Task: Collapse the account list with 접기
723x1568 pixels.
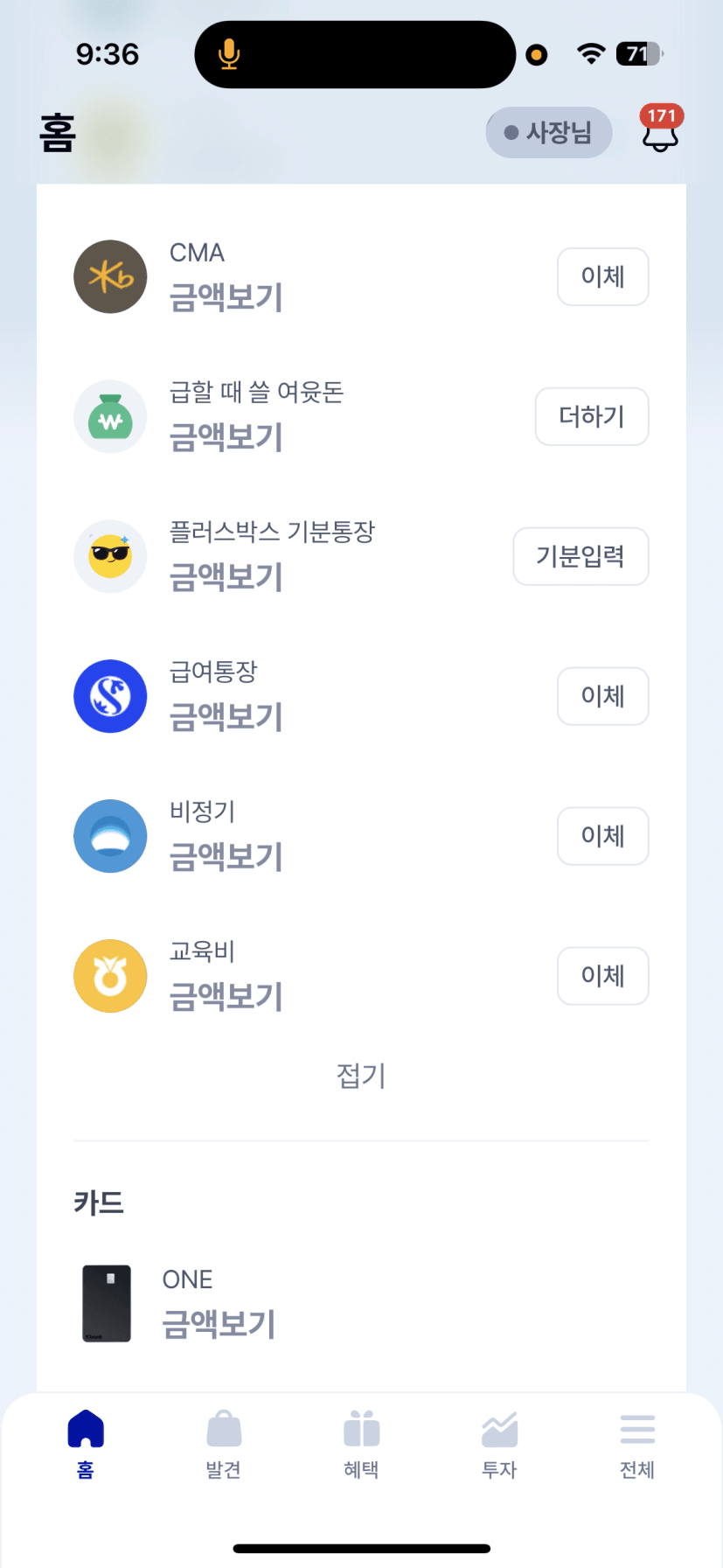Action: click(361, 1076)
